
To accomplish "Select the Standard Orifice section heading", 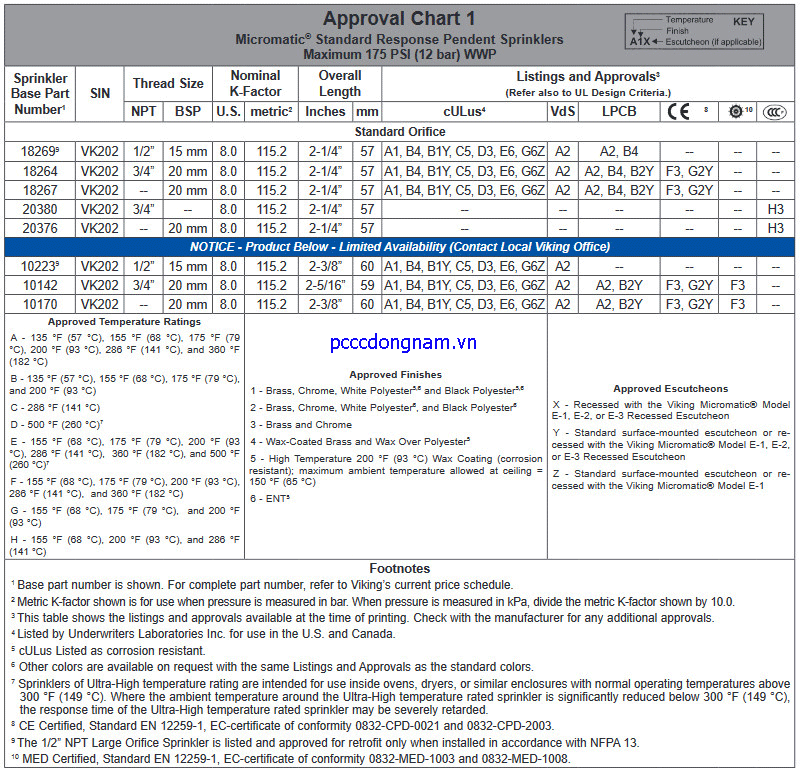I will tap(399, 131).
